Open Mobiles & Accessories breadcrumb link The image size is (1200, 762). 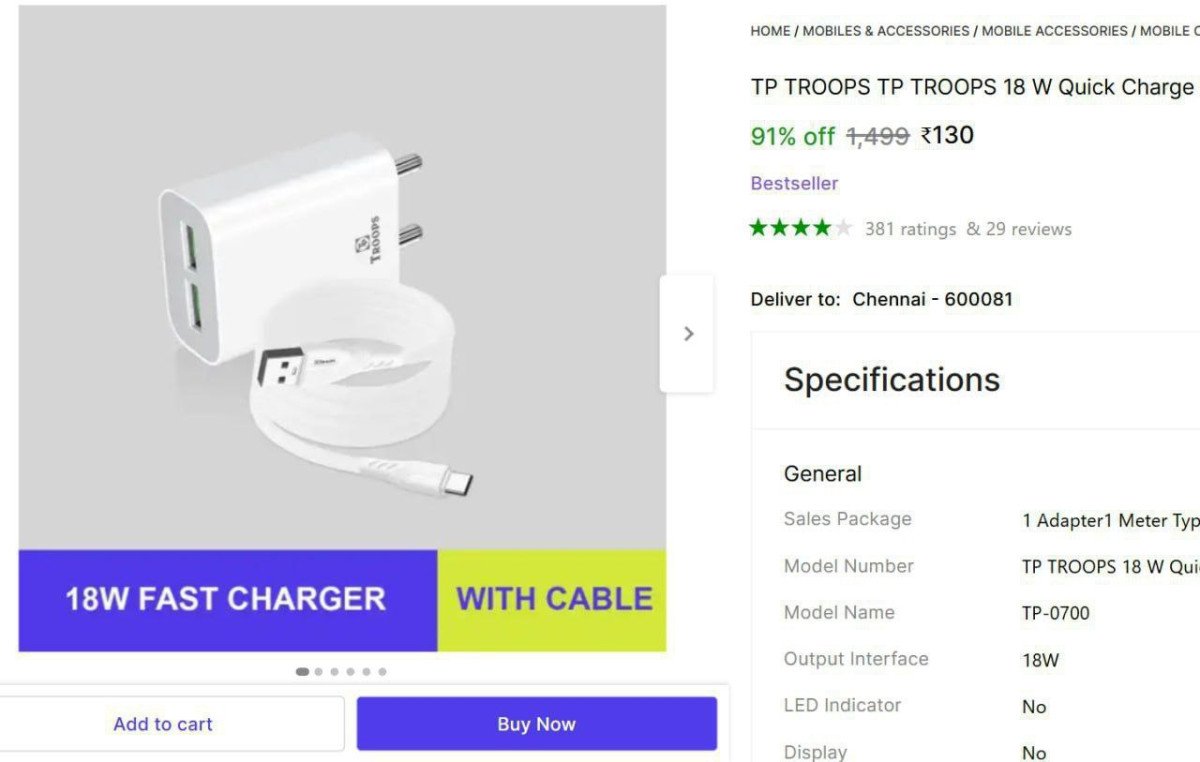(886, 31)
